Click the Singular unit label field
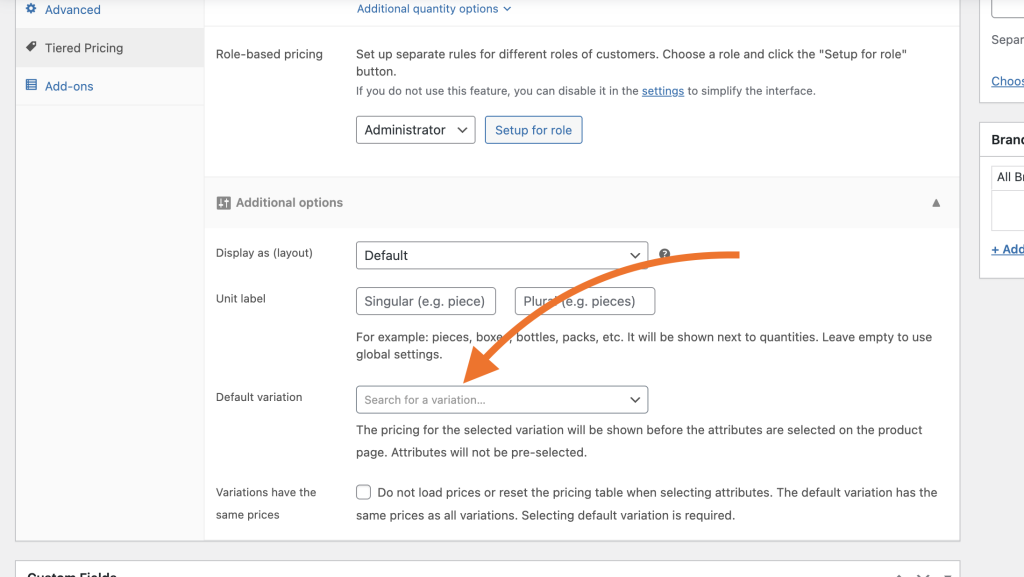Image resolution: width=1024 pixels, height=577 pixels. (426, 301)
